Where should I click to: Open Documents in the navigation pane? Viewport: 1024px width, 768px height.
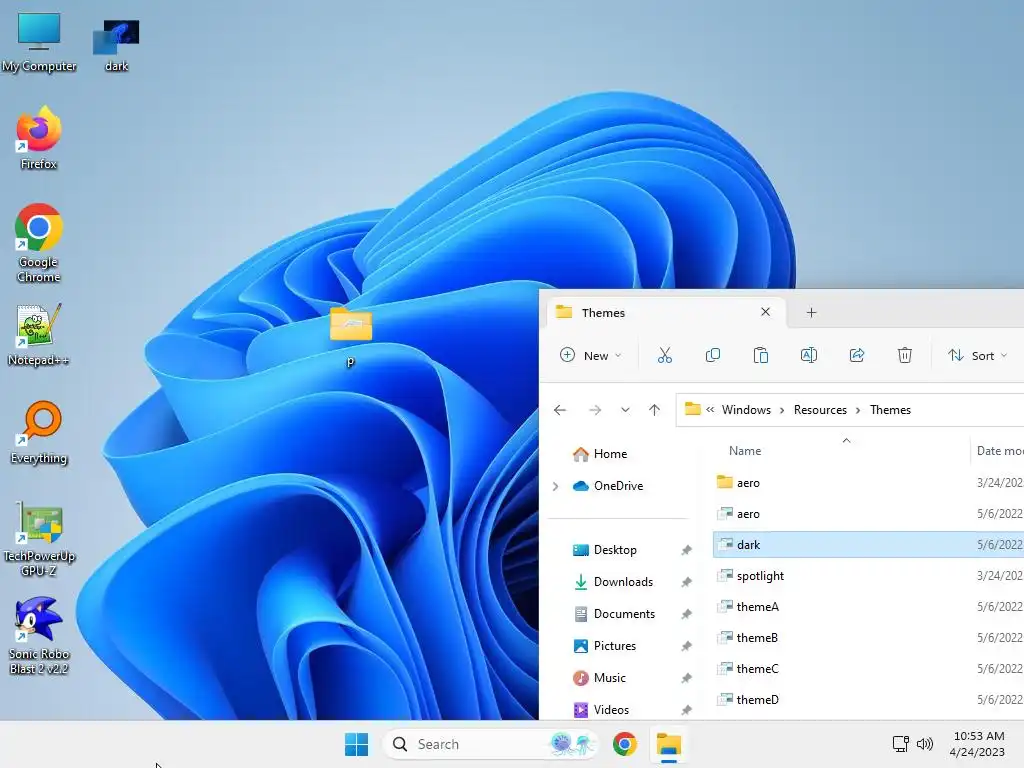pos(614,614)
